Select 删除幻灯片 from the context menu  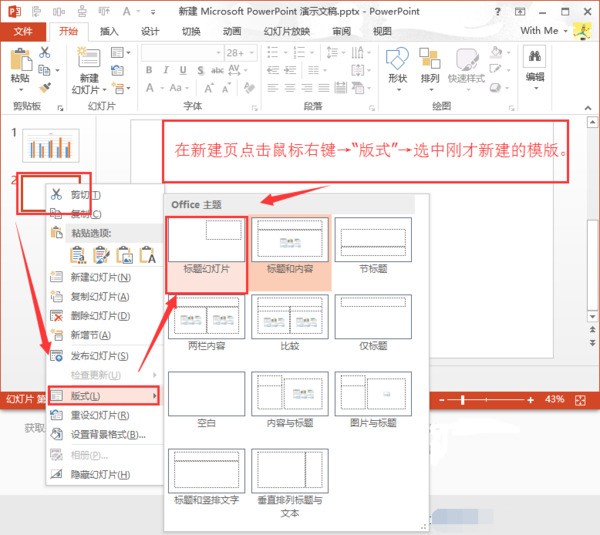click(99, 316)
